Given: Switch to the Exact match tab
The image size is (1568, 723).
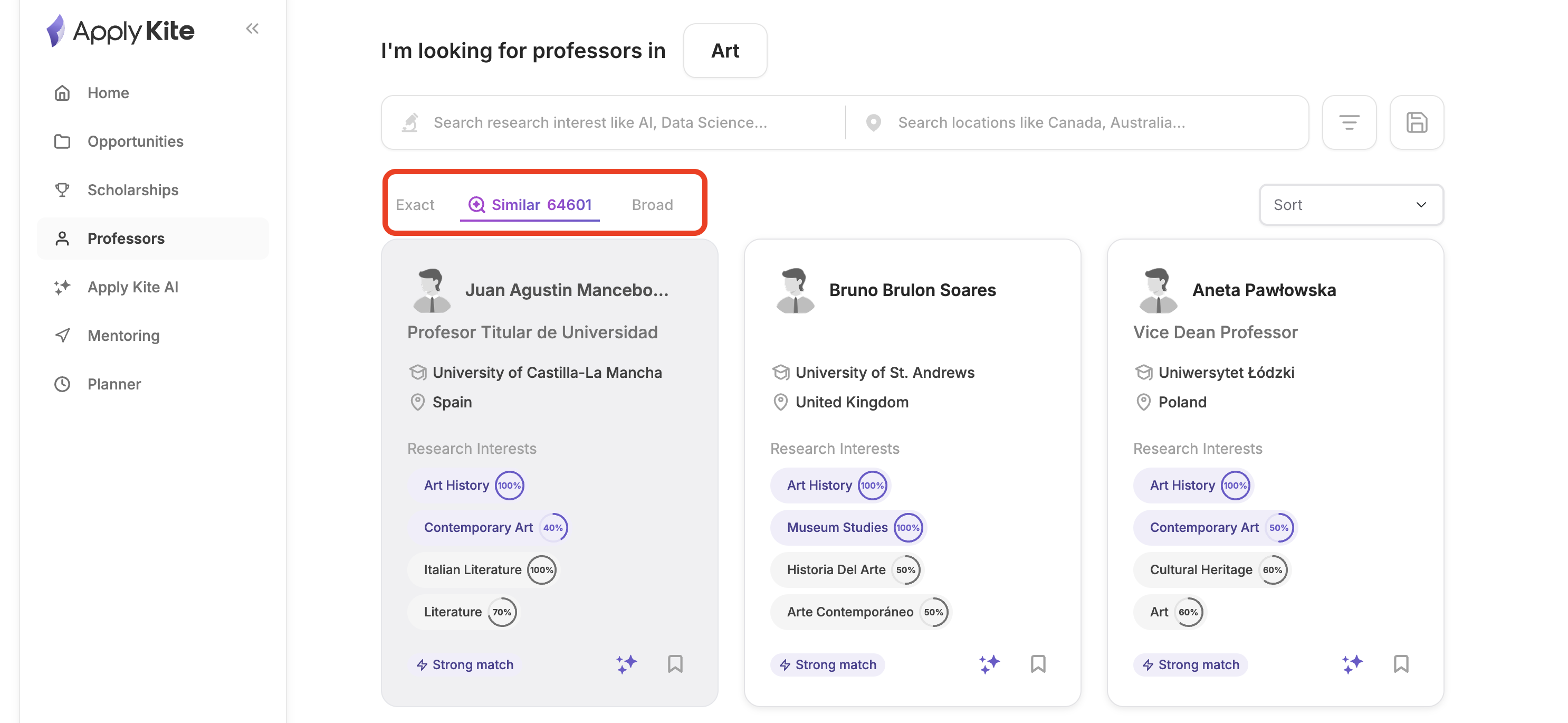Looking at the screenshot, I should click(x=415, y=205).
